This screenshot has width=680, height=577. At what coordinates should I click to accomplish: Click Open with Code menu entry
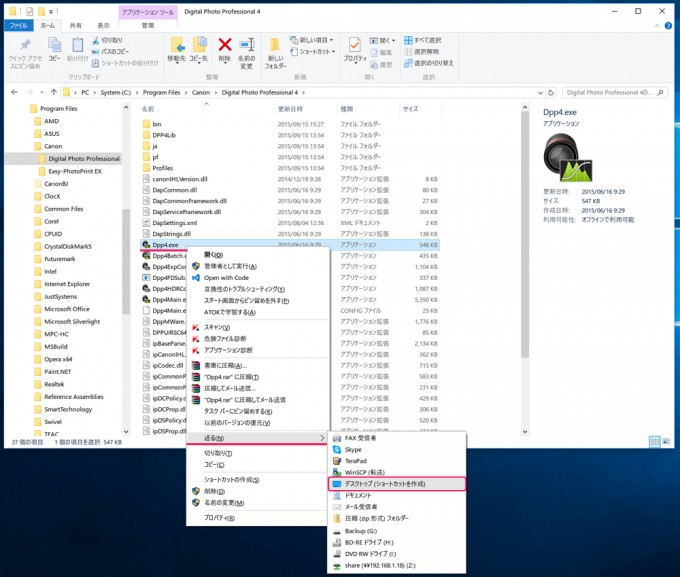coord(226,278)
